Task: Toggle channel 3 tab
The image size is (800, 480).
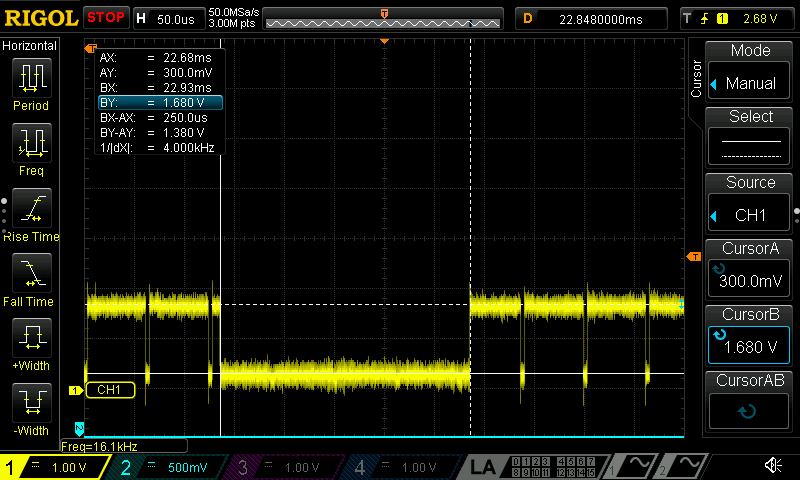Action: 286,467
